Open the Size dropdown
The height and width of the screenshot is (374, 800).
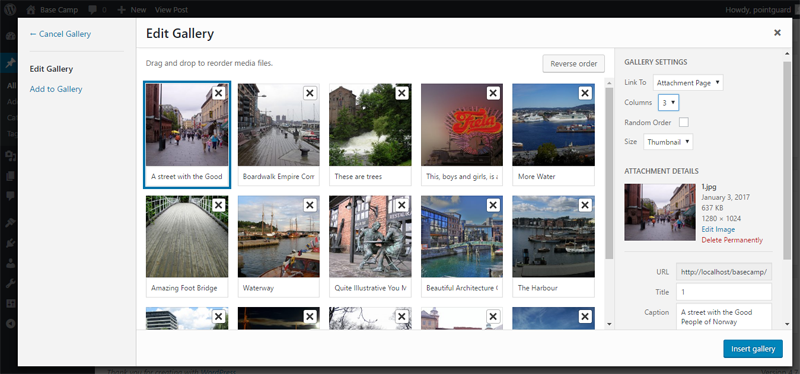(x=668, y=142)
